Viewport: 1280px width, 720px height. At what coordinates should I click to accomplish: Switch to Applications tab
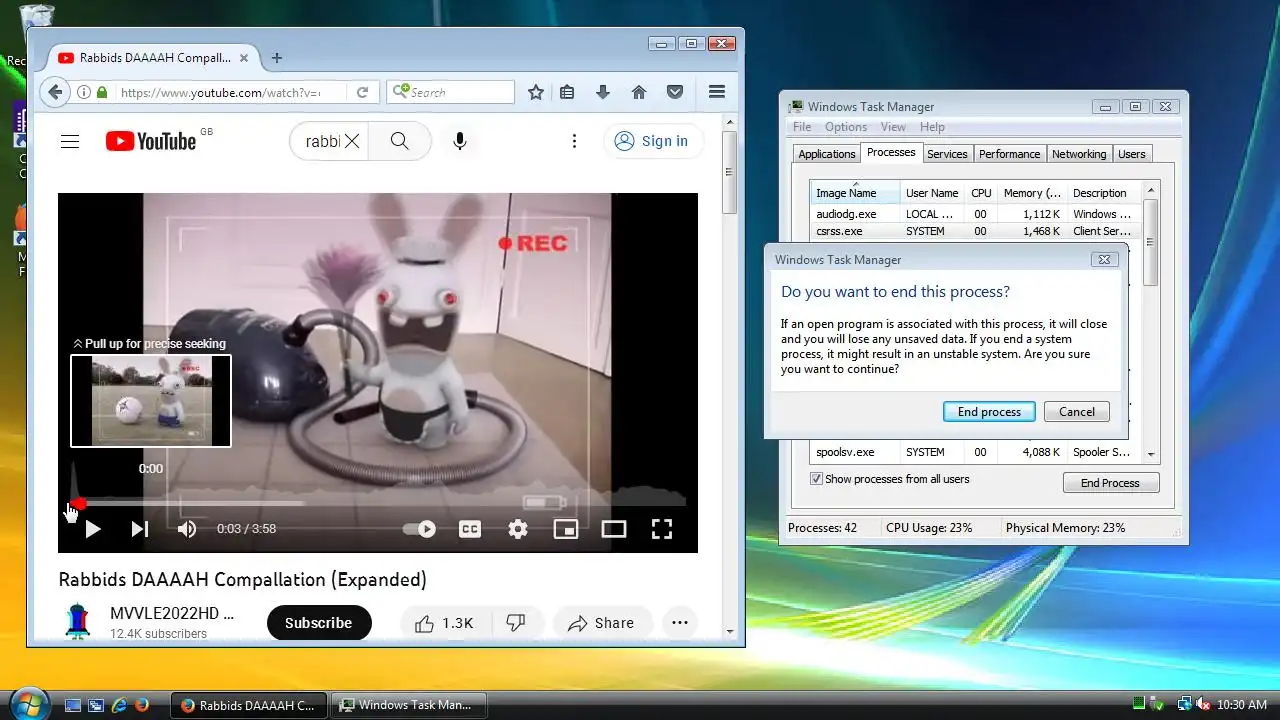coord(827,154)
